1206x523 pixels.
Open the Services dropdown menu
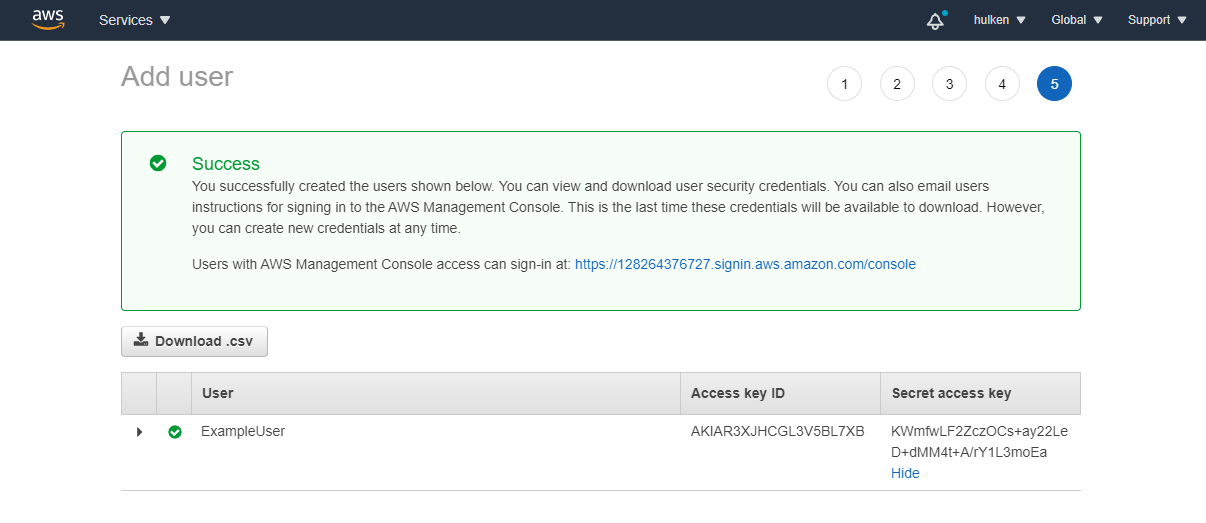click(134, 20)
